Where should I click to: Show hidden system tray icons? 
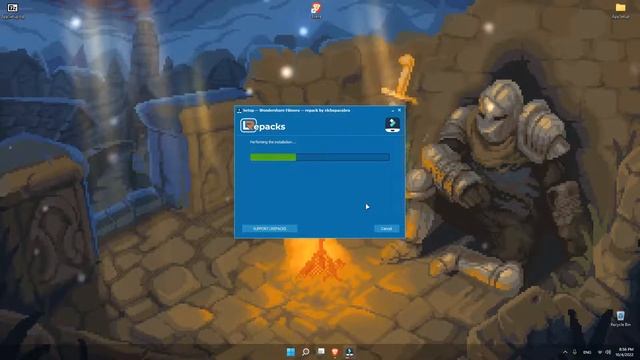(x=565, y=352)
